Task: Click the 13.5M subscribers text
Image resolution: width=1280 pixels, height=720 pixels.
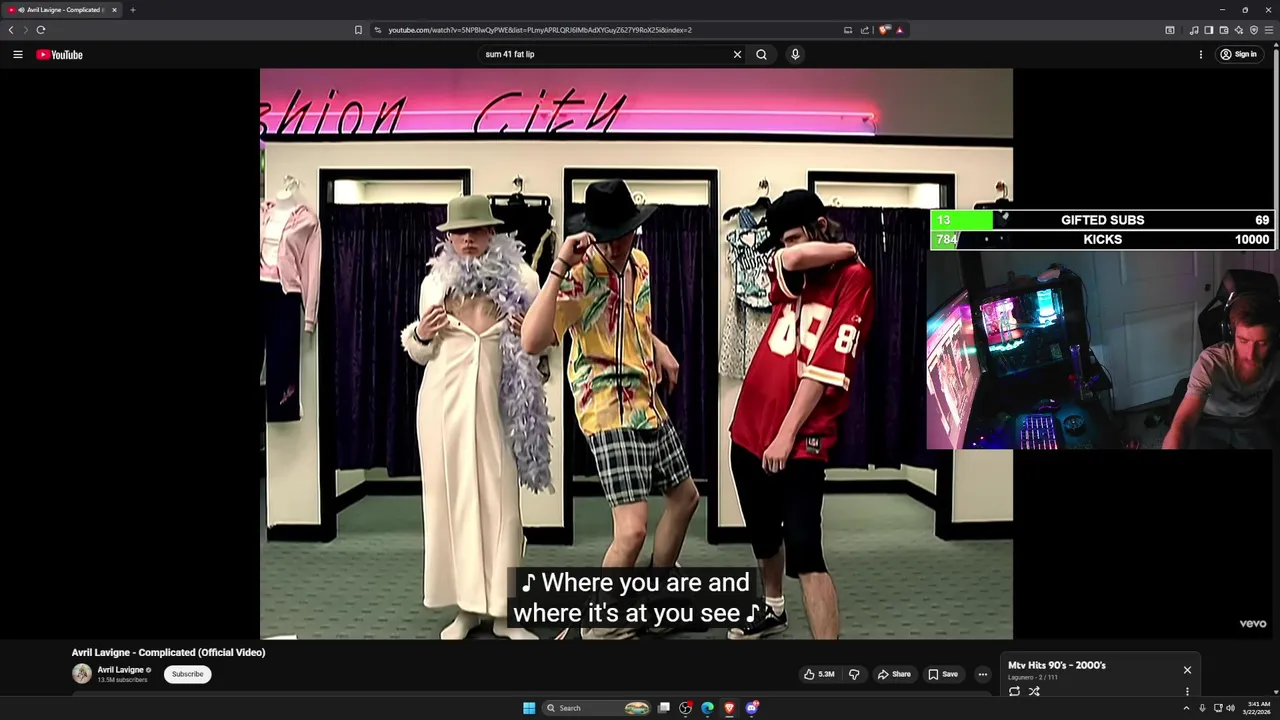Action: pos(122,680)
